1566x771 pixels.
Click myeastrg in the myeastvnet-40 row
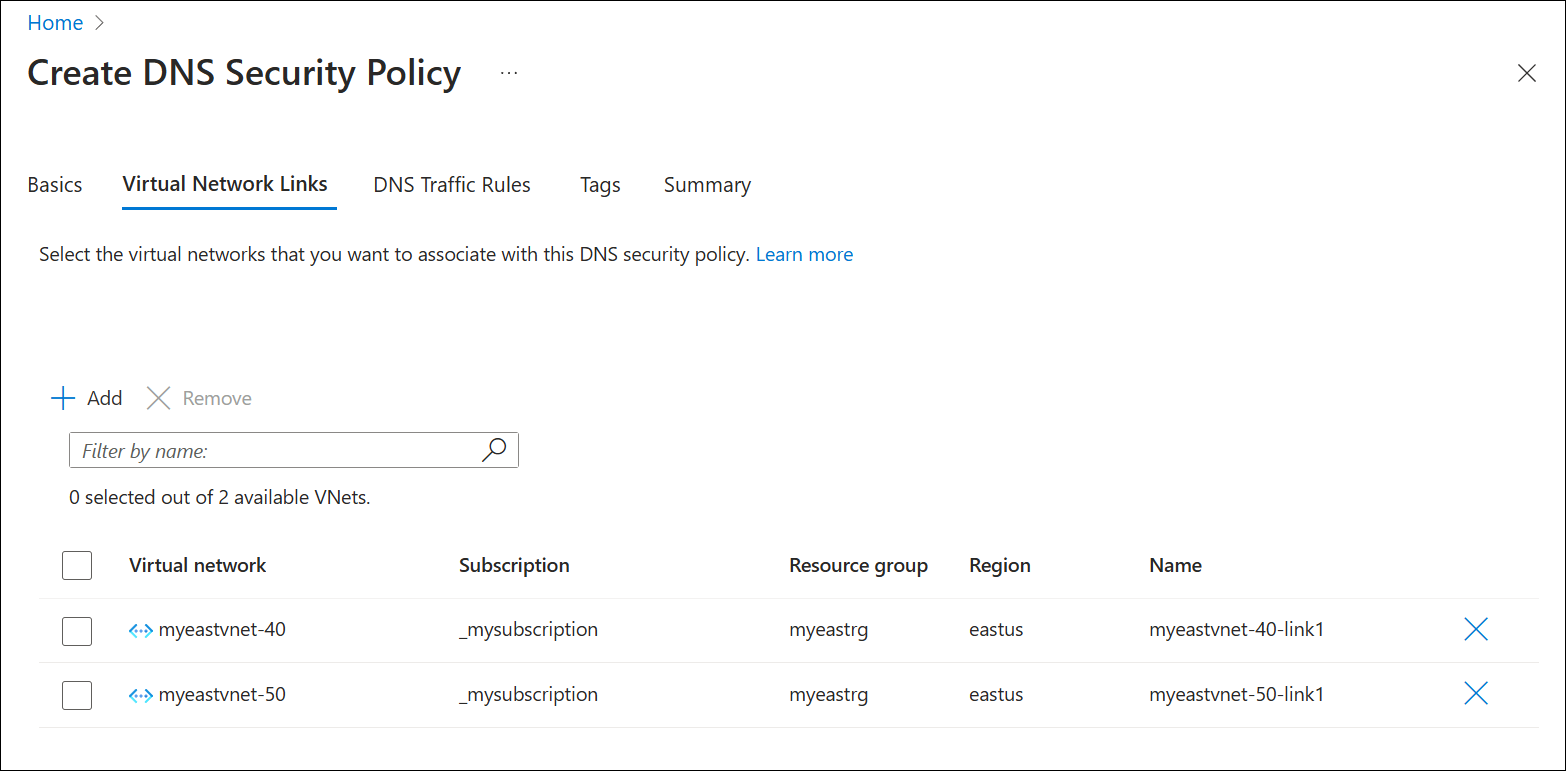click(x=828, y=630)
